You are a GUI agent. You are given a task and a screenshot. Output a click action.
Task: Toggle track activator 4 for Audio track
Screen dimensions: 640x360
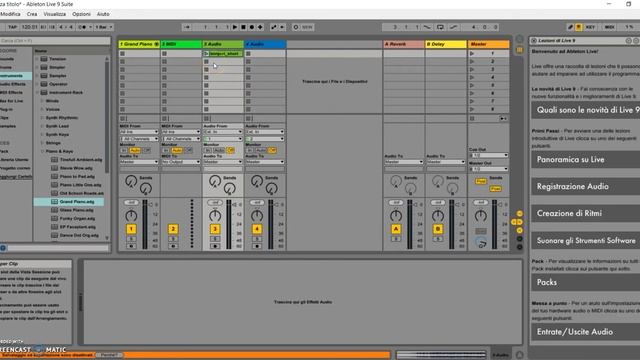(x=257, y=229)
